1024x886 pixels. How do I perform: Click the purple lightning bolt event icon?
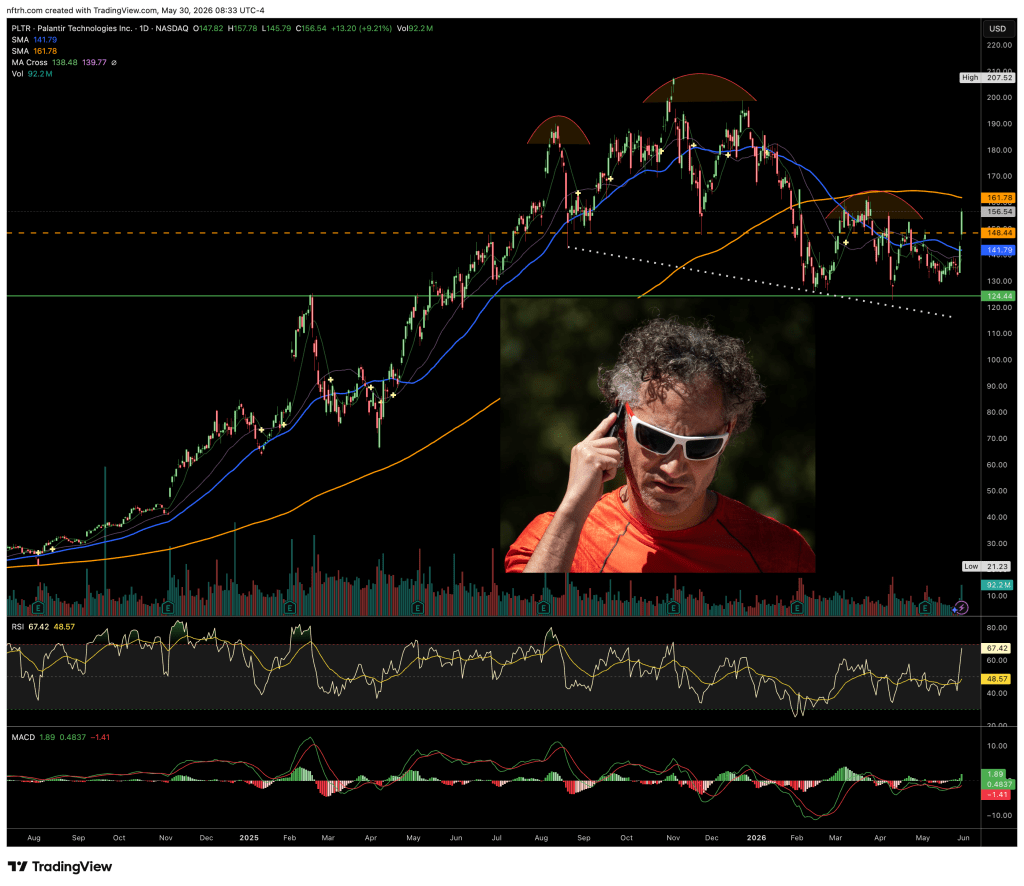963,608
